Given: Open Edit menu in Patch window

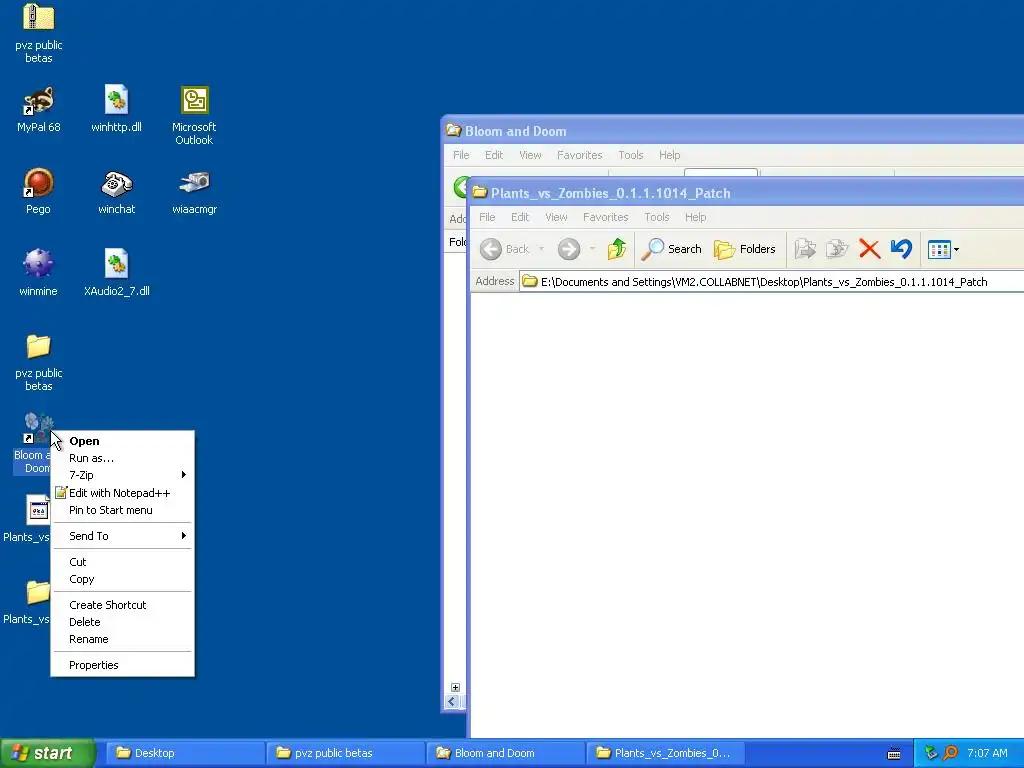Looking at the screenshot, I should pos(520,217).
